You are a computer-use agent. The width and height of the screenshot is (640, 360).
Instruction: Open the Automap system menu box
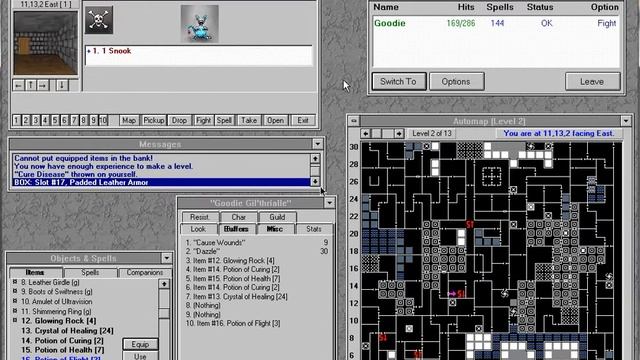(354, 121)
